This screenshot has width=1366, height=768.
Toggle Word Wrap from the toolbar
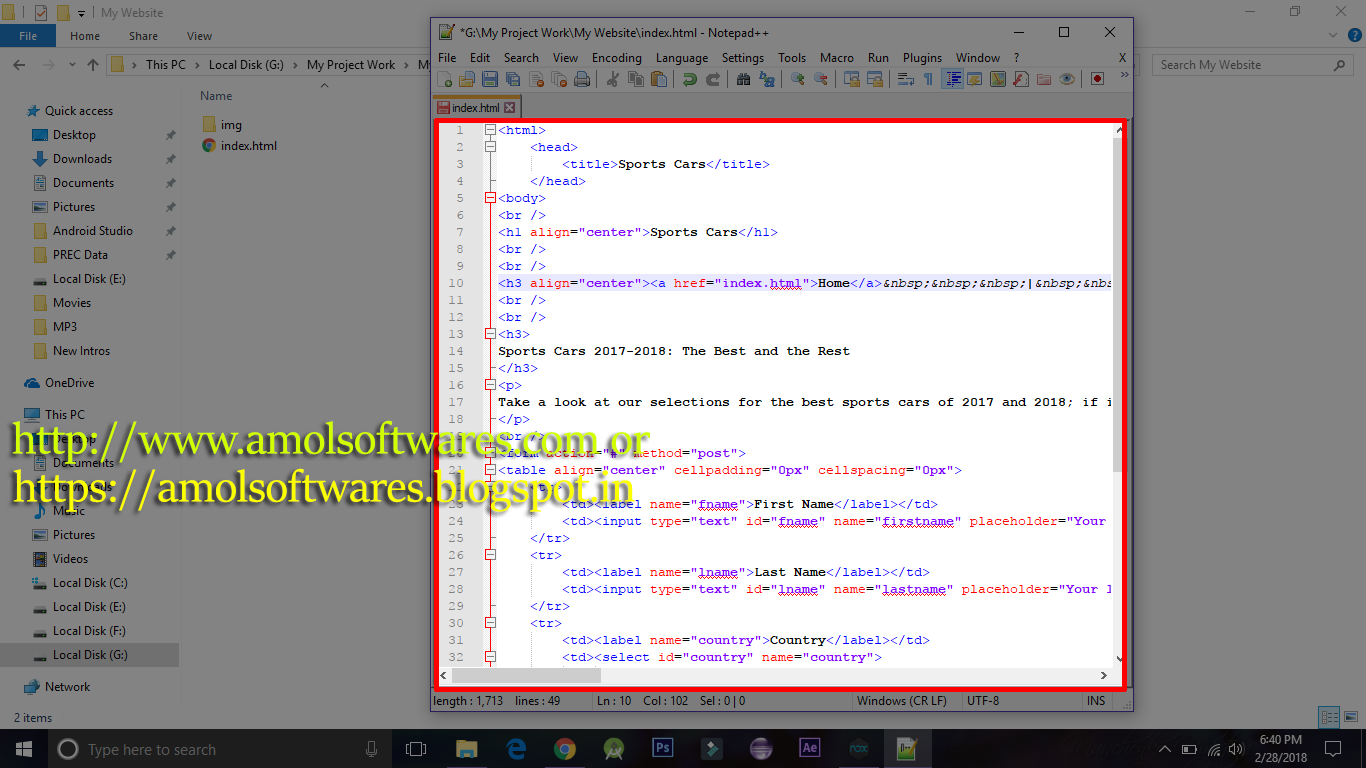tap(904, 79)
